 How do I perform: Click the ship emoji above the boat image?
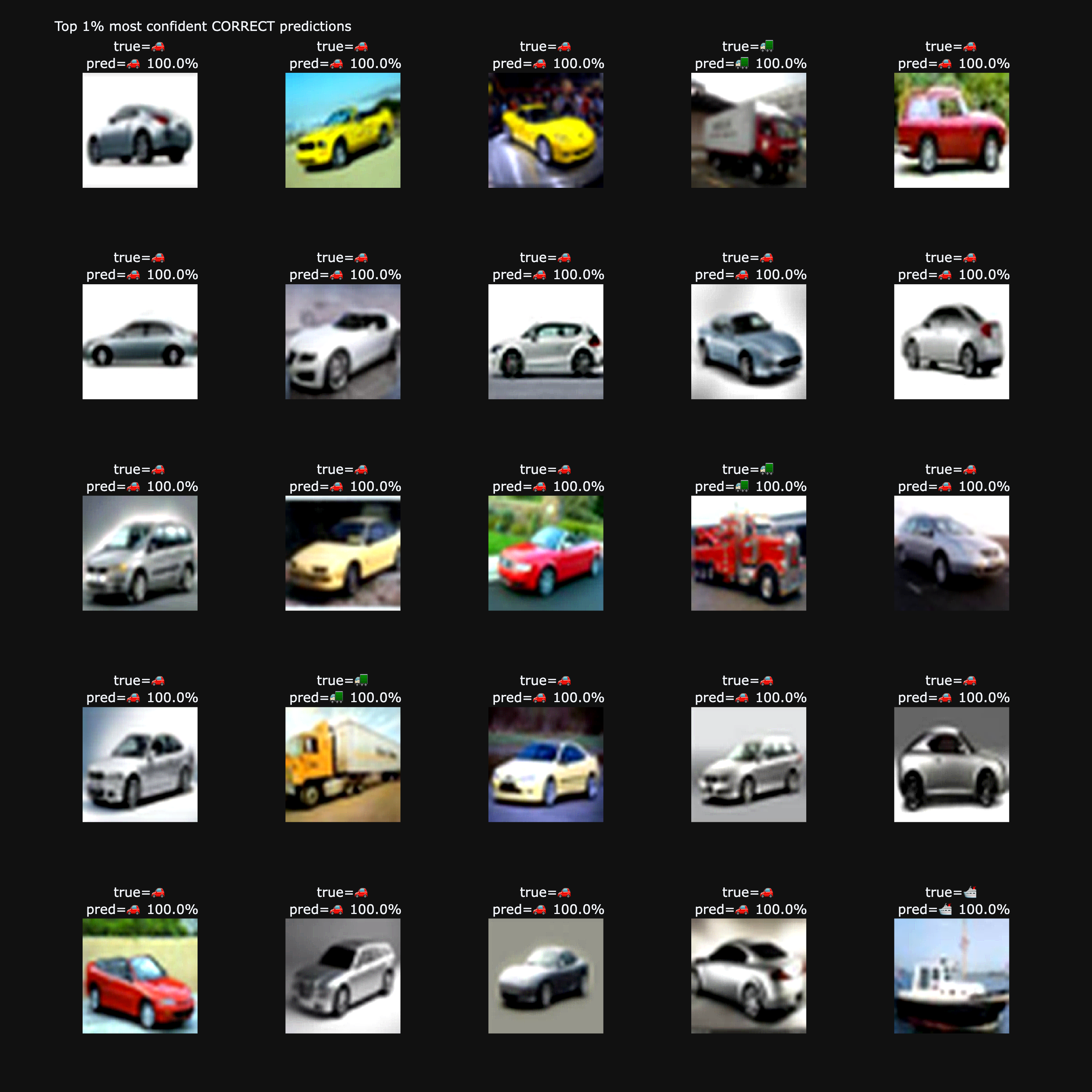coord(971,892)
